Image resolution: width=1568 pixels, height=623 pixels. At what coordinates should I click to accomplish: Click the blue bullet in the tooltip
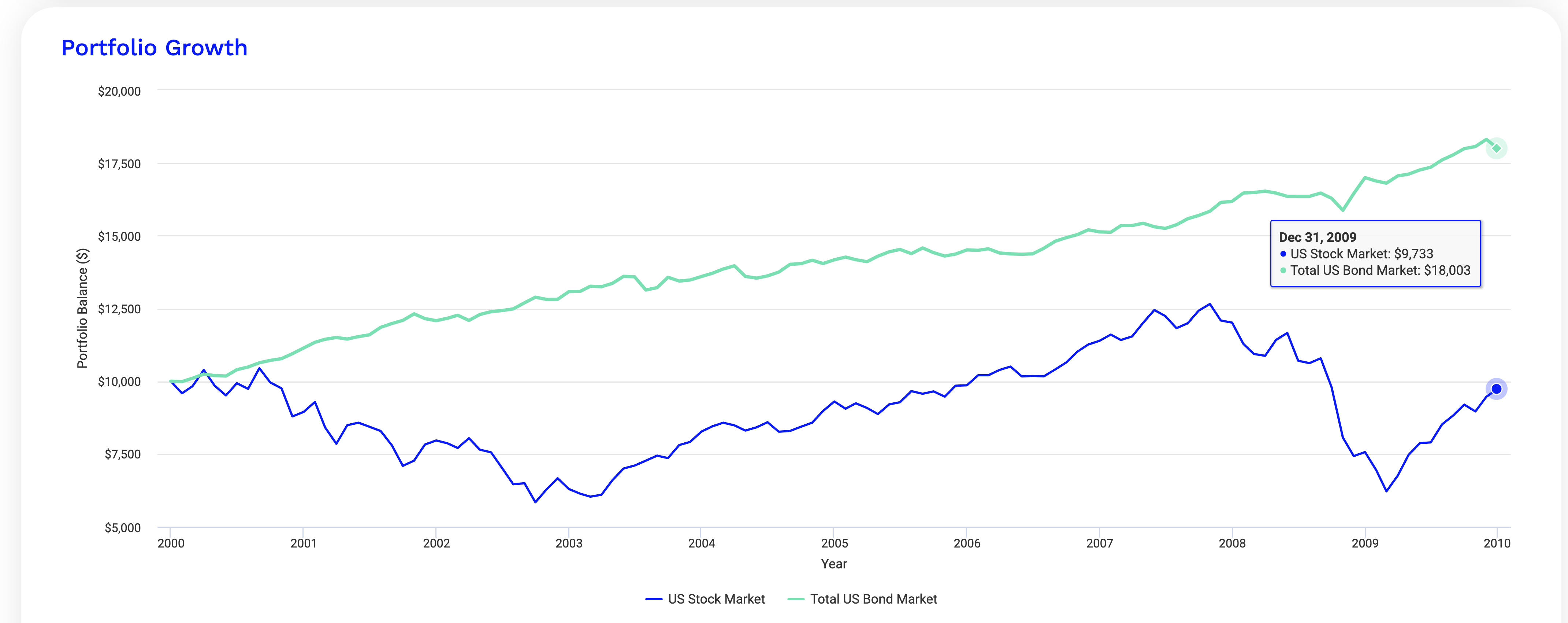1283,254
